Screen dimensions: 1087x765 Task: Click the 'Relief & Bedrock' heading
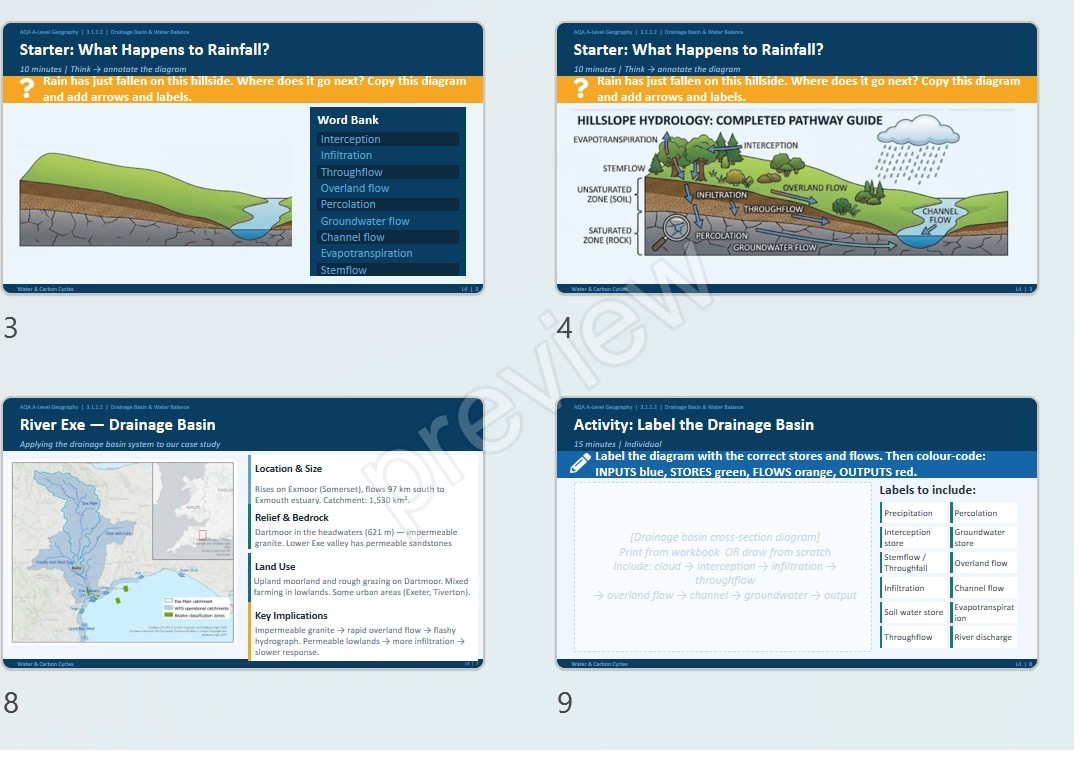[x=292, y=518]
